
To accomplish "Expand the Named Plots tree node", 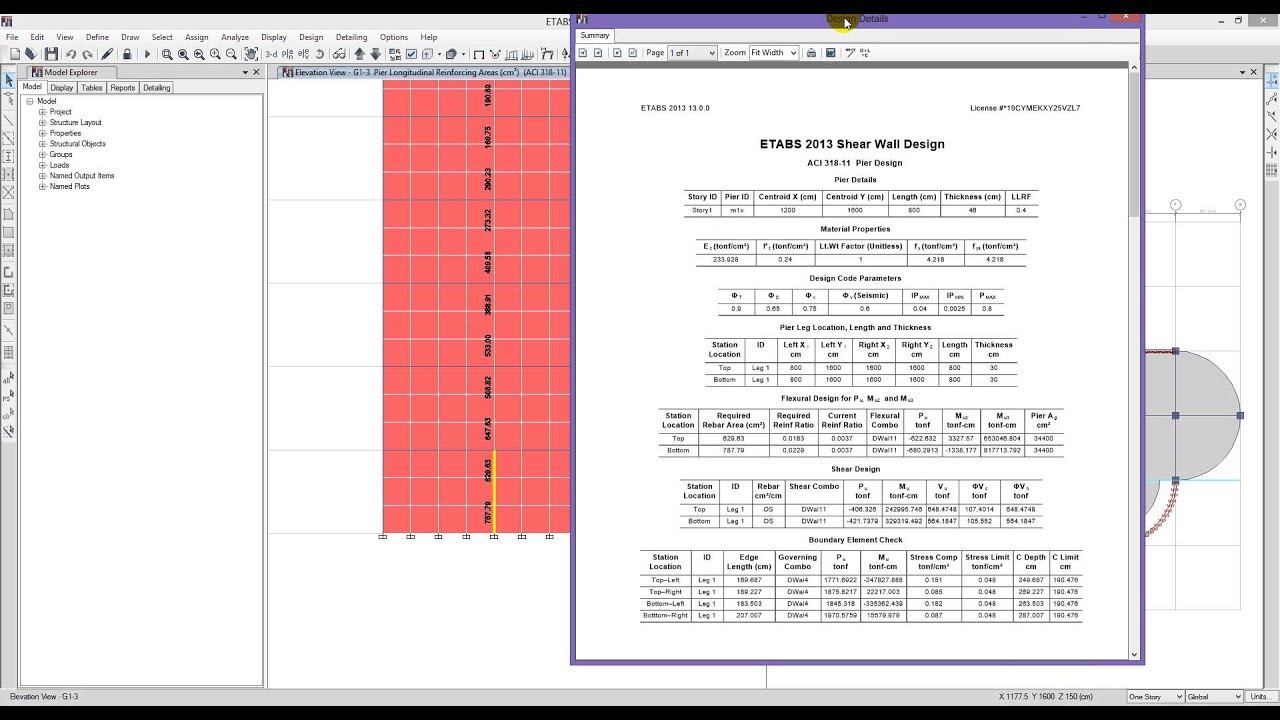I will 43,187.
